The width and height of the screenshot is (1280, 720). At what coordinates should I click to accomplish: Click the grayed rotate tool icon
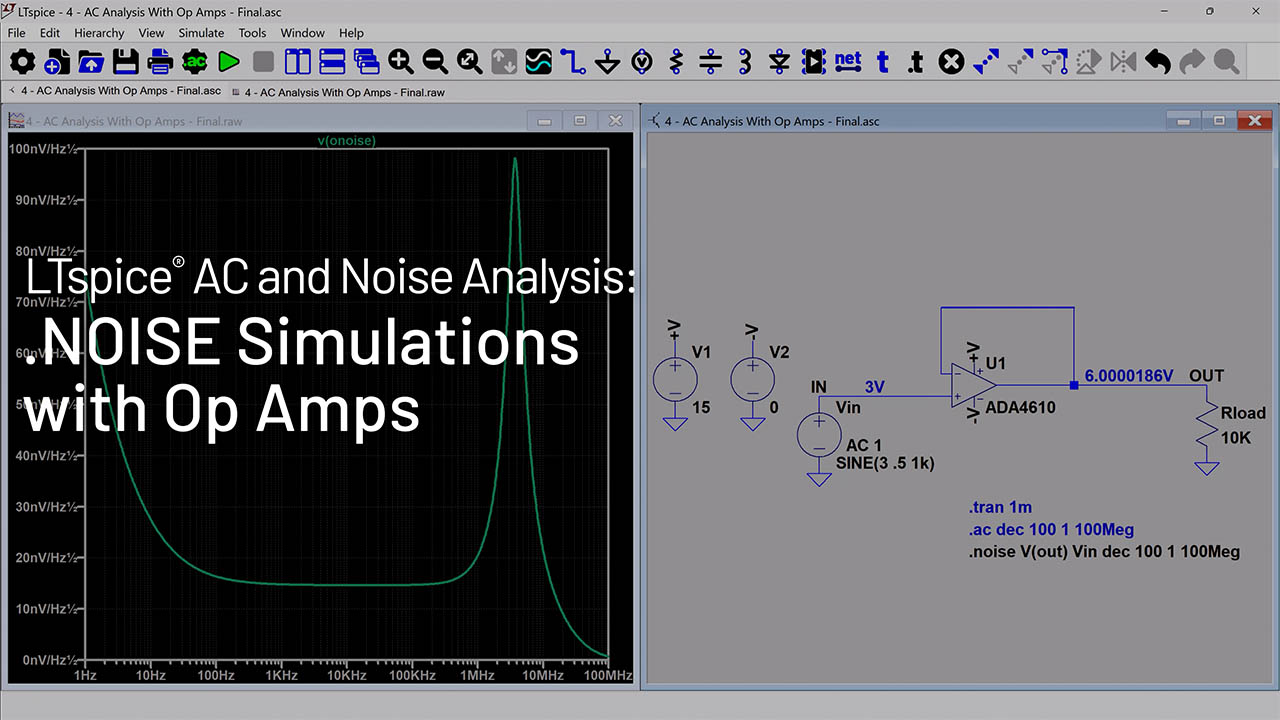[x=1089, y=62]
